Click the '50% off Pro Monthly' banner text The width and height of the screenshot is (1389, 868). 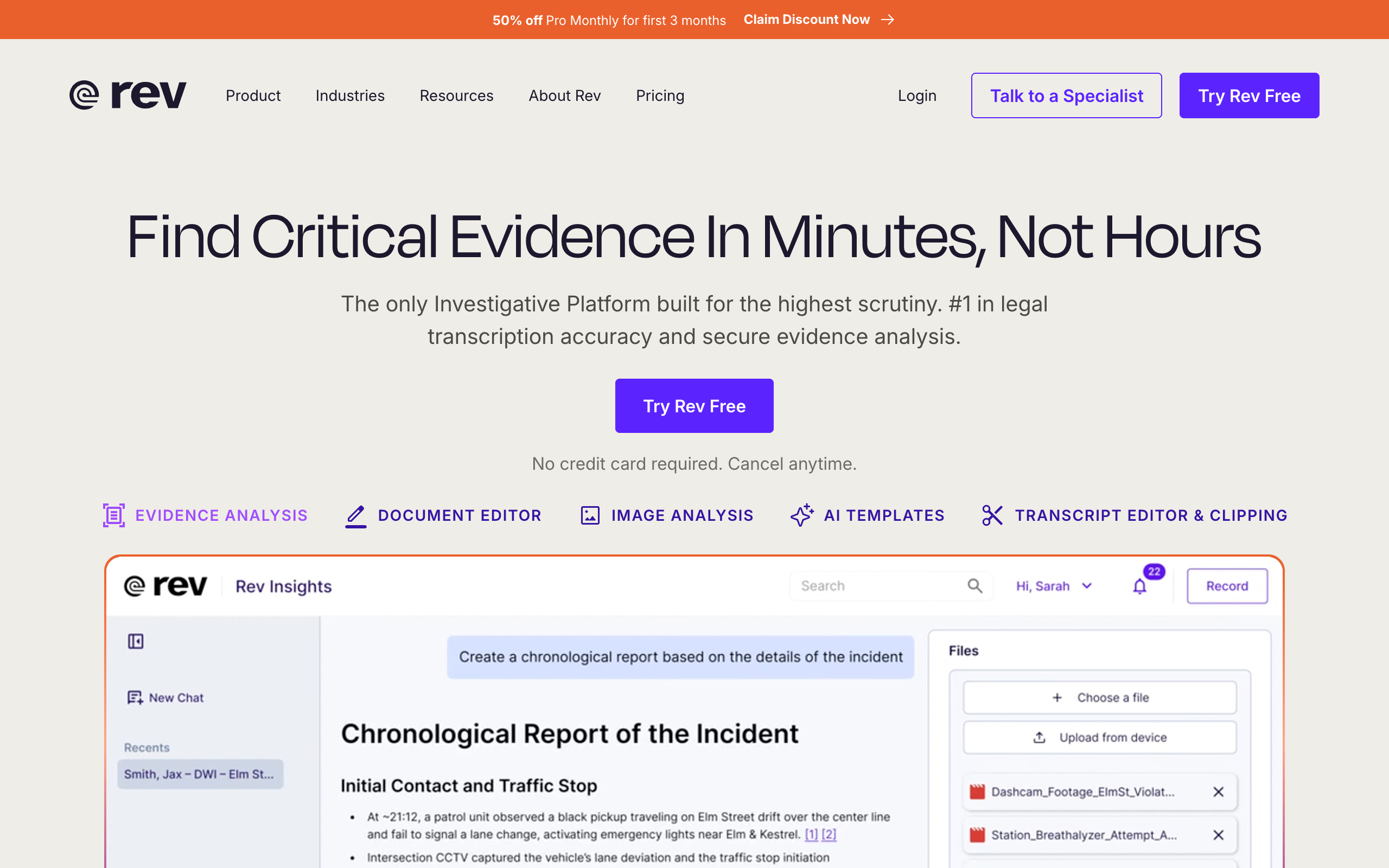pyautogui.click(x=609, y=20)
